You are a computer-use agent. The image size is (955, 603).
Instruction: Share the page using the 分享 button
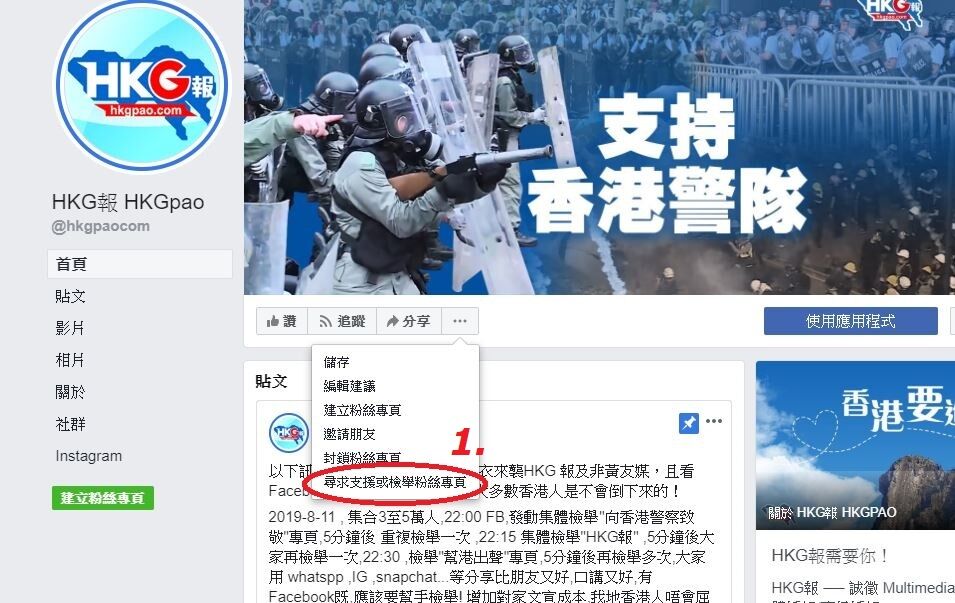pos(409,321)
